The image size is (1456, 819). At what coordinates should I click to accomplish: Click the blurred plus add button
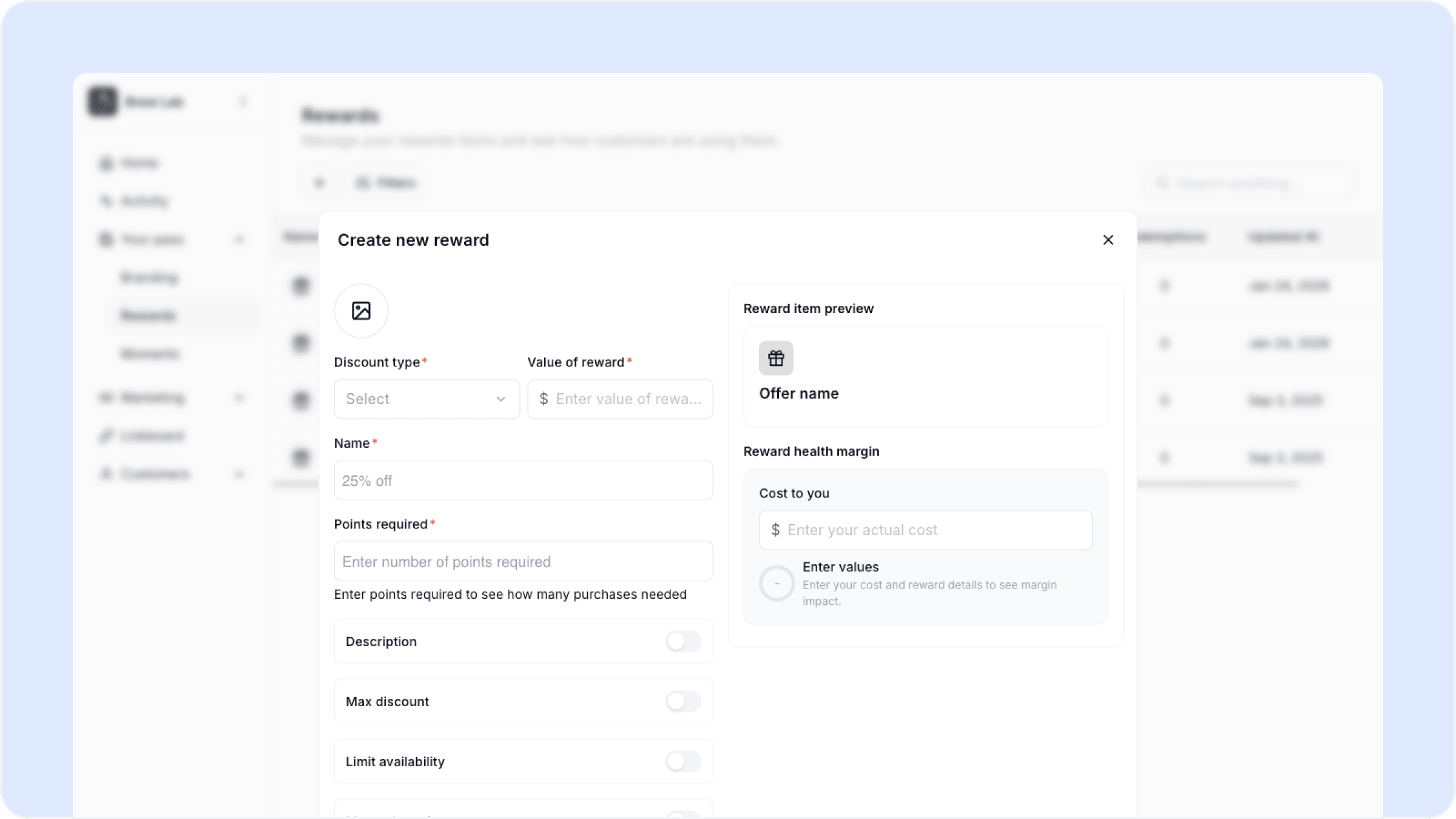pyautogui.click(x=320, y=183)
